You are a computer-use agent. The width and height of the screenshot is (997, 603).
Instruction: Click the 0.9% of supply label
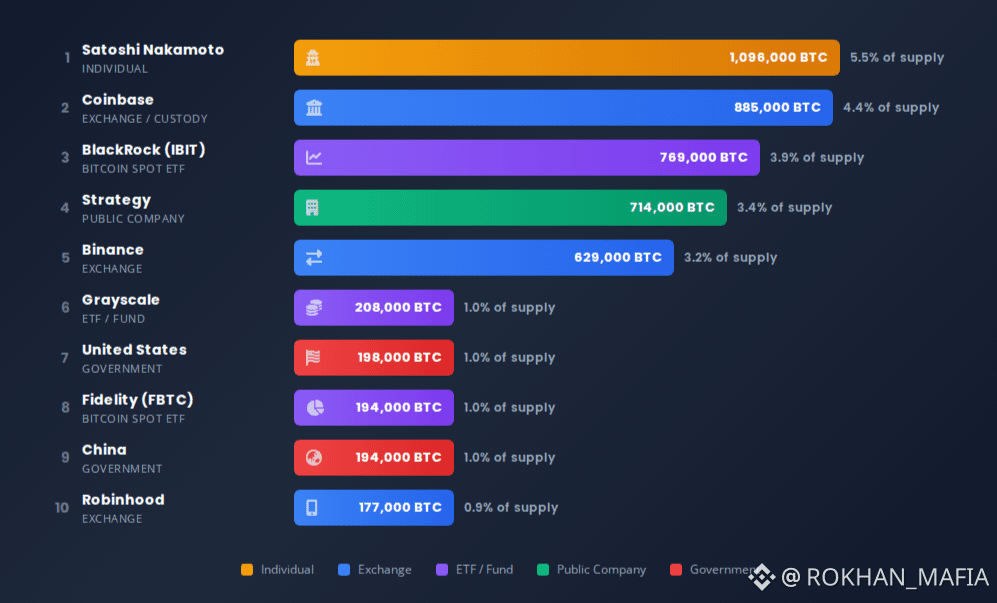tap(511, 508)
